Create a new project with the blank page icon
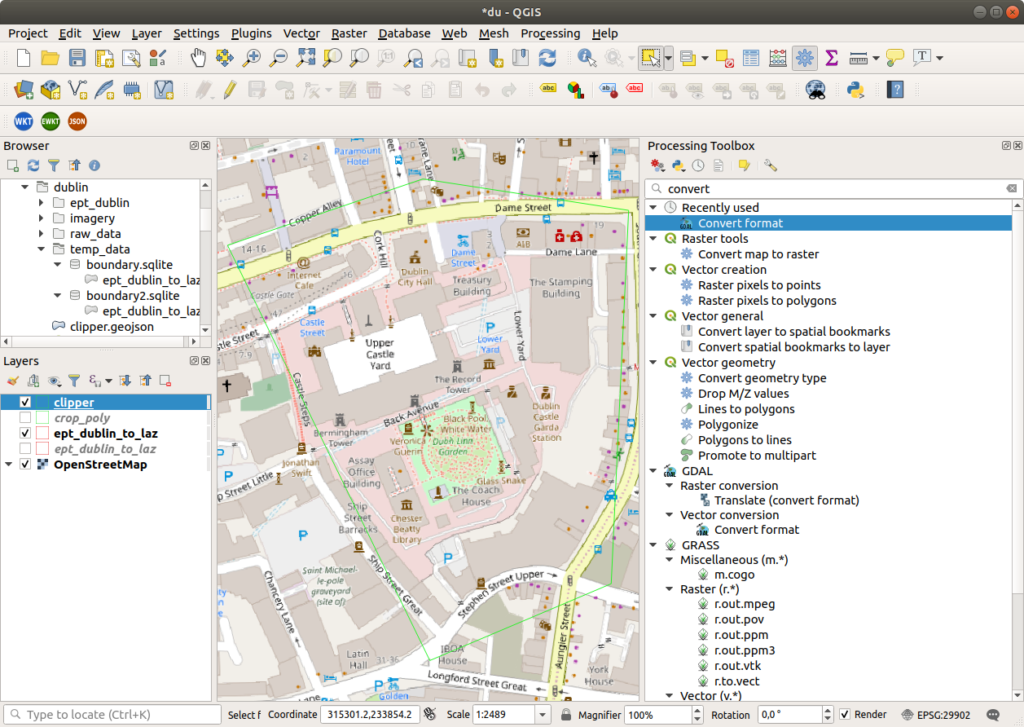This screenshot has height=727, width=1024. pyautogui.click(x=24, y=58)
